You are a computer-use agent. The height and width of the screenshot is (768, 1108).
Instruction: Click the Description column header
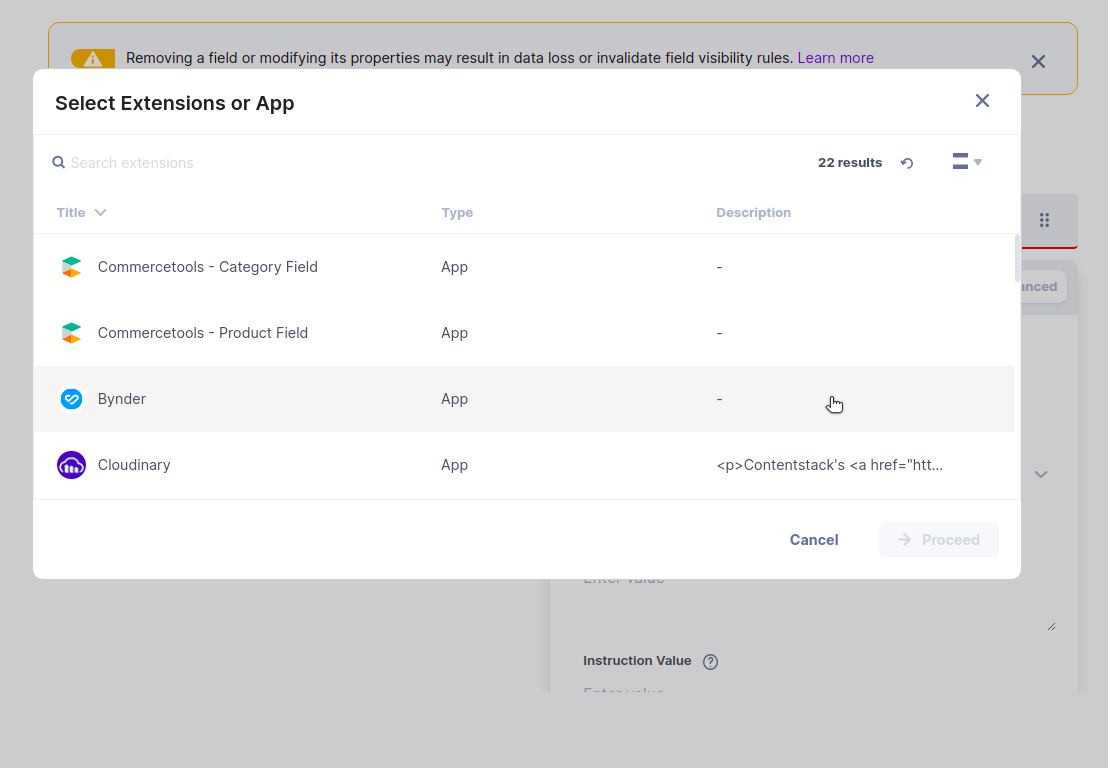pos(753,213)
